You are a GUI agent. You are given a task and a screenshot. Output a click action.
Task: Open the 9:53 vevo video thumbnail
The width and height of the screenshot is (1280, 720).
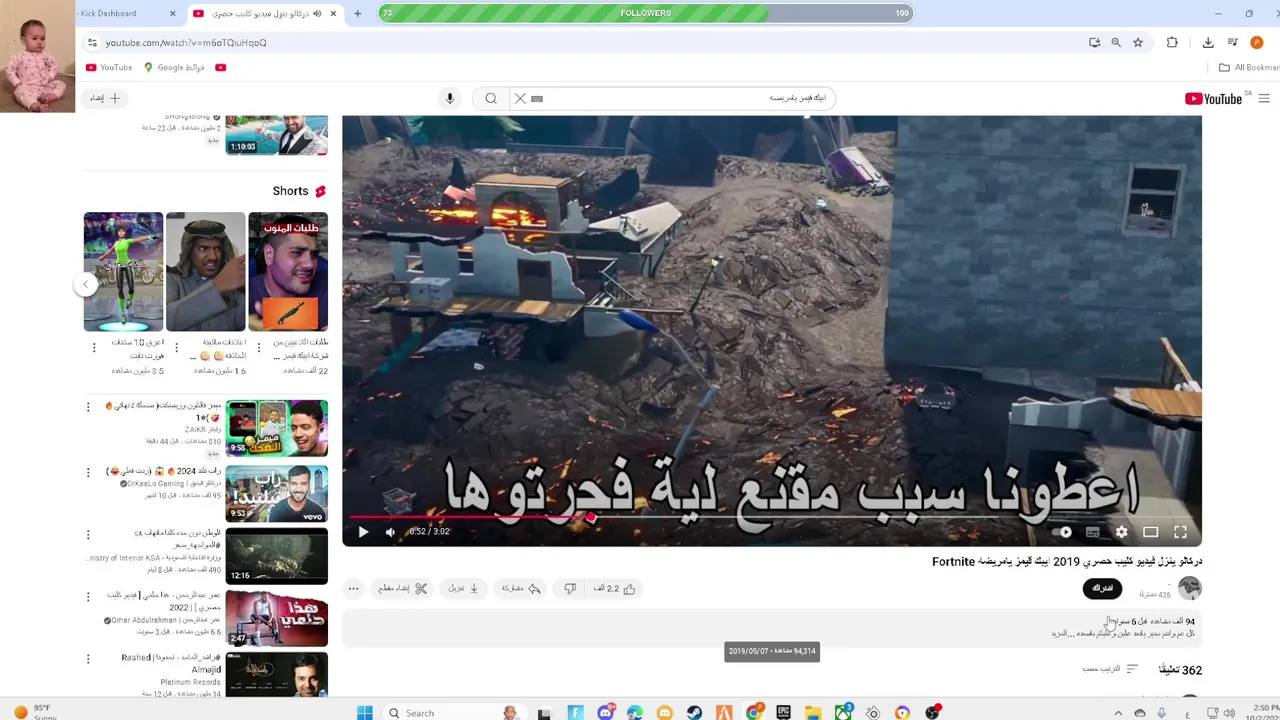(x=277, y=494)
